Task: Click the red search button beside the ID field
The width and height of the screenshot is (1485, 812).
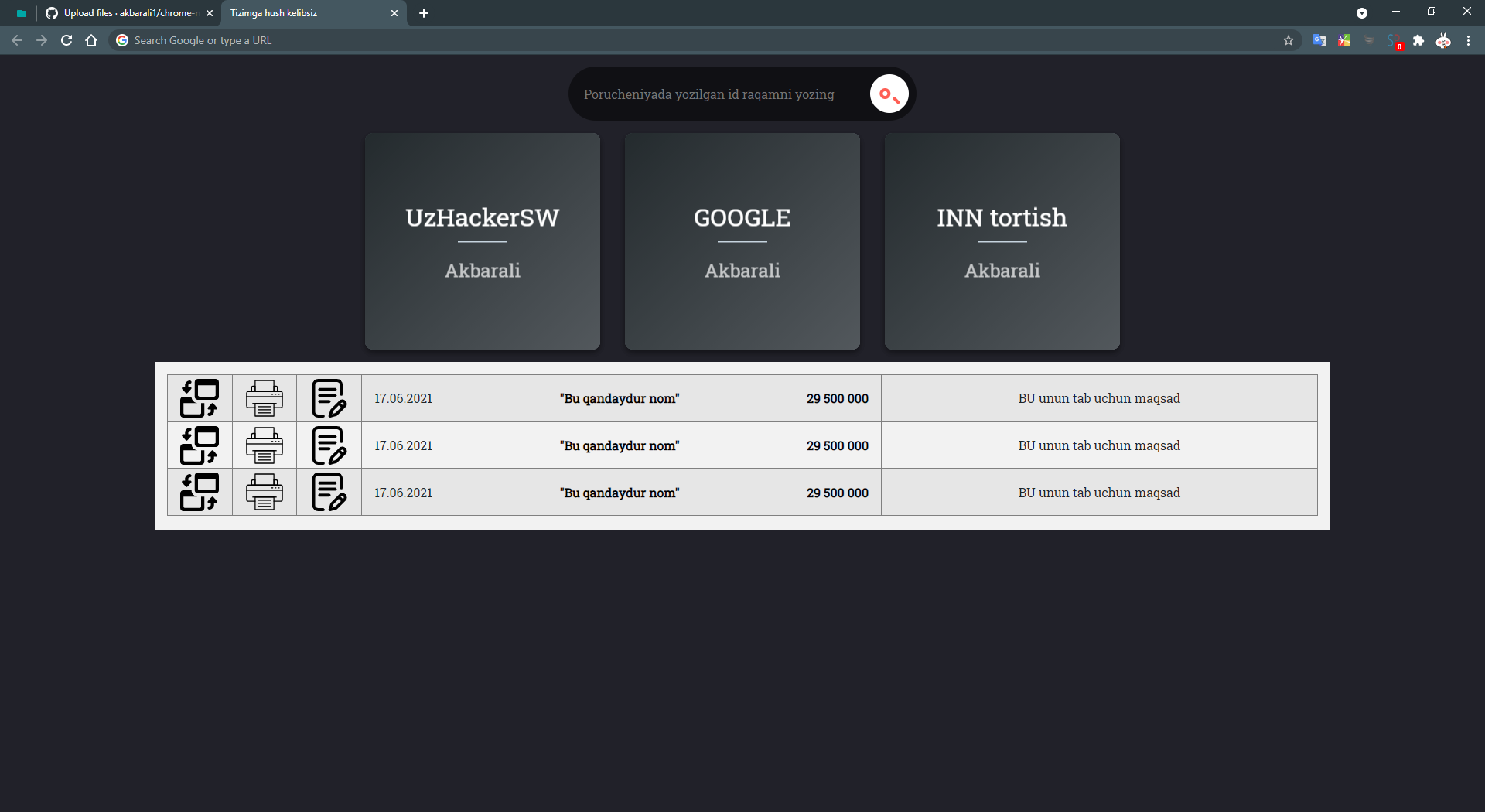Action: click(x=889, y=94)
